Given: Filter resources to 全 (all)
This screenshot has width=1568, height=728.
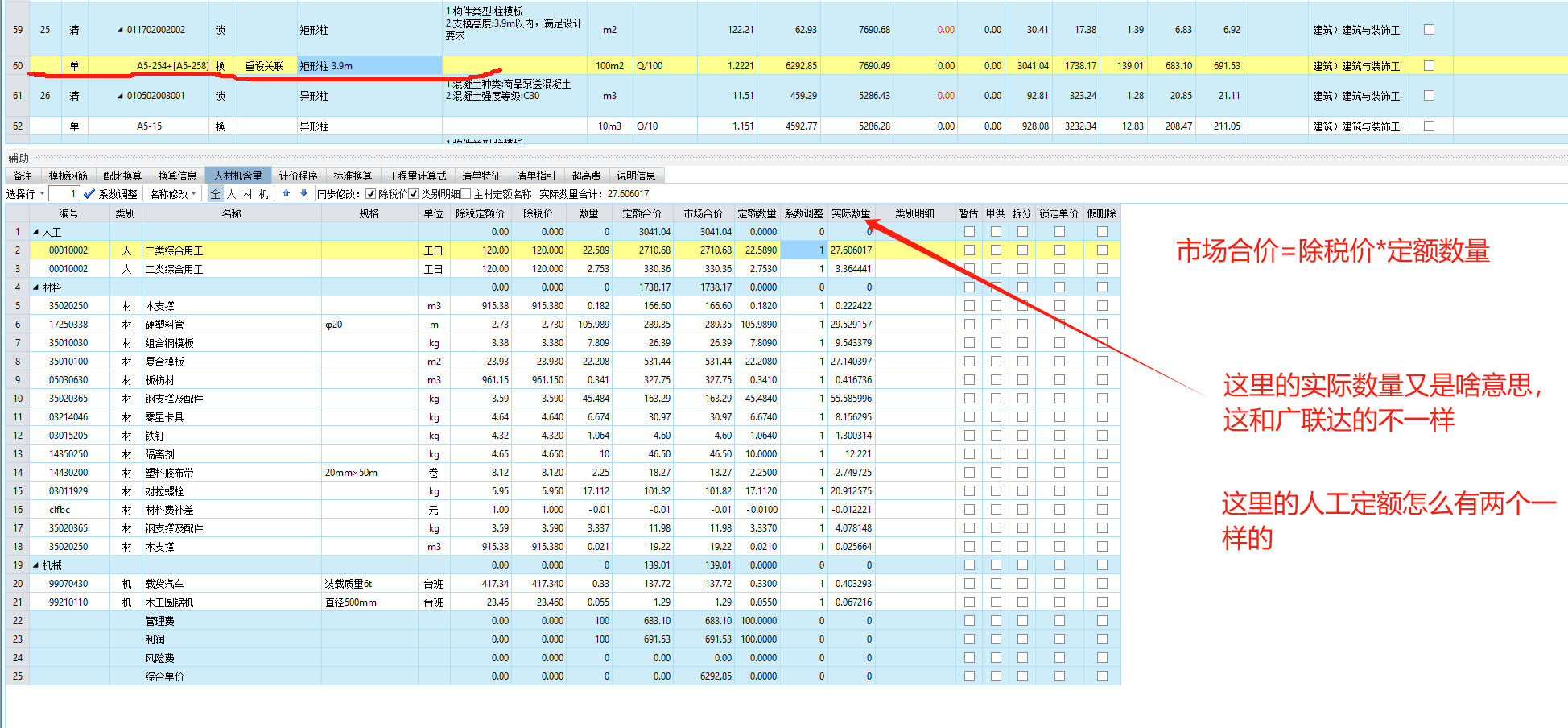Looking at the screenshot, I should [x=215, y=194].
